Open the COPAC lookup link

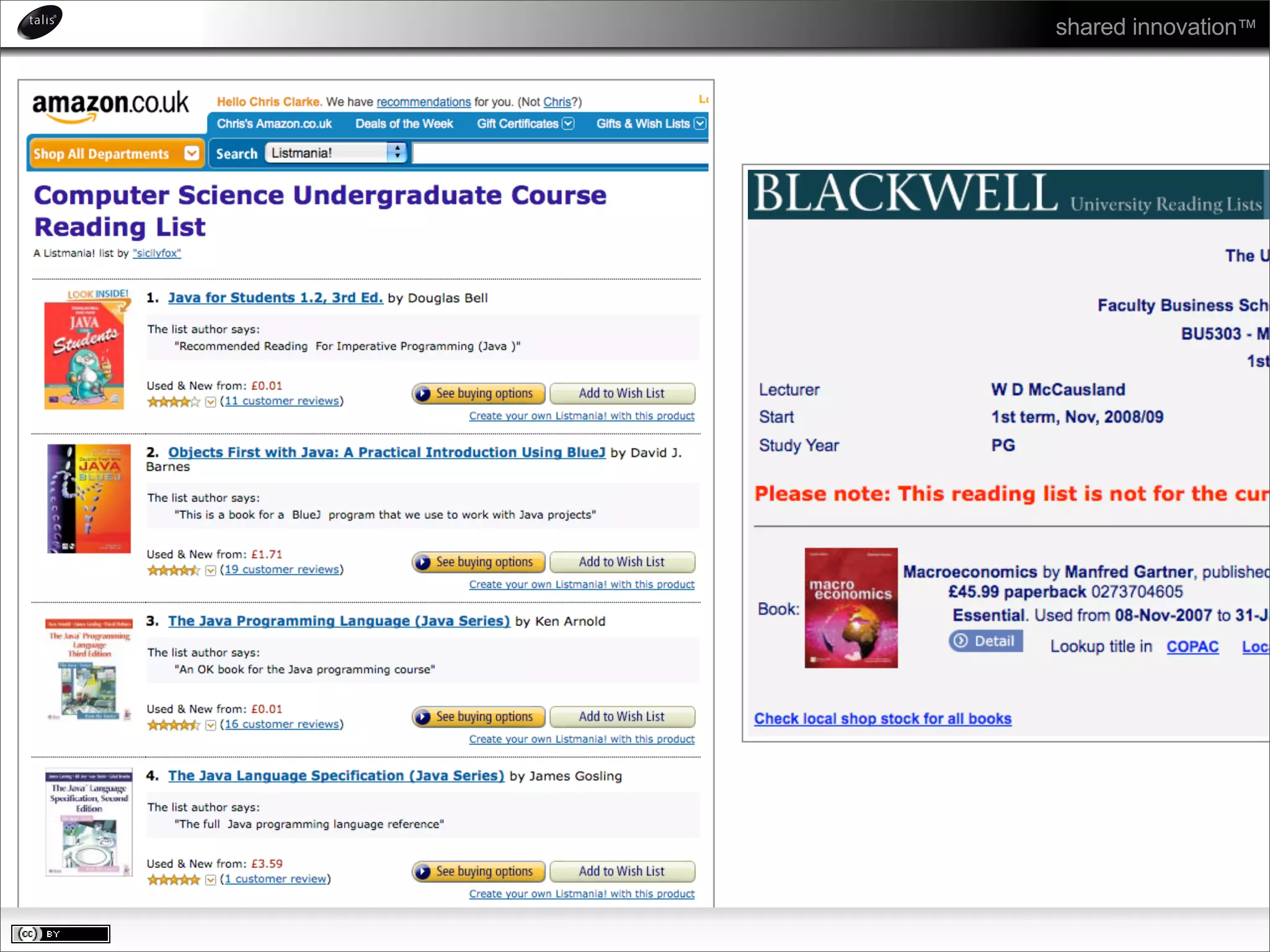point(1192,646)
